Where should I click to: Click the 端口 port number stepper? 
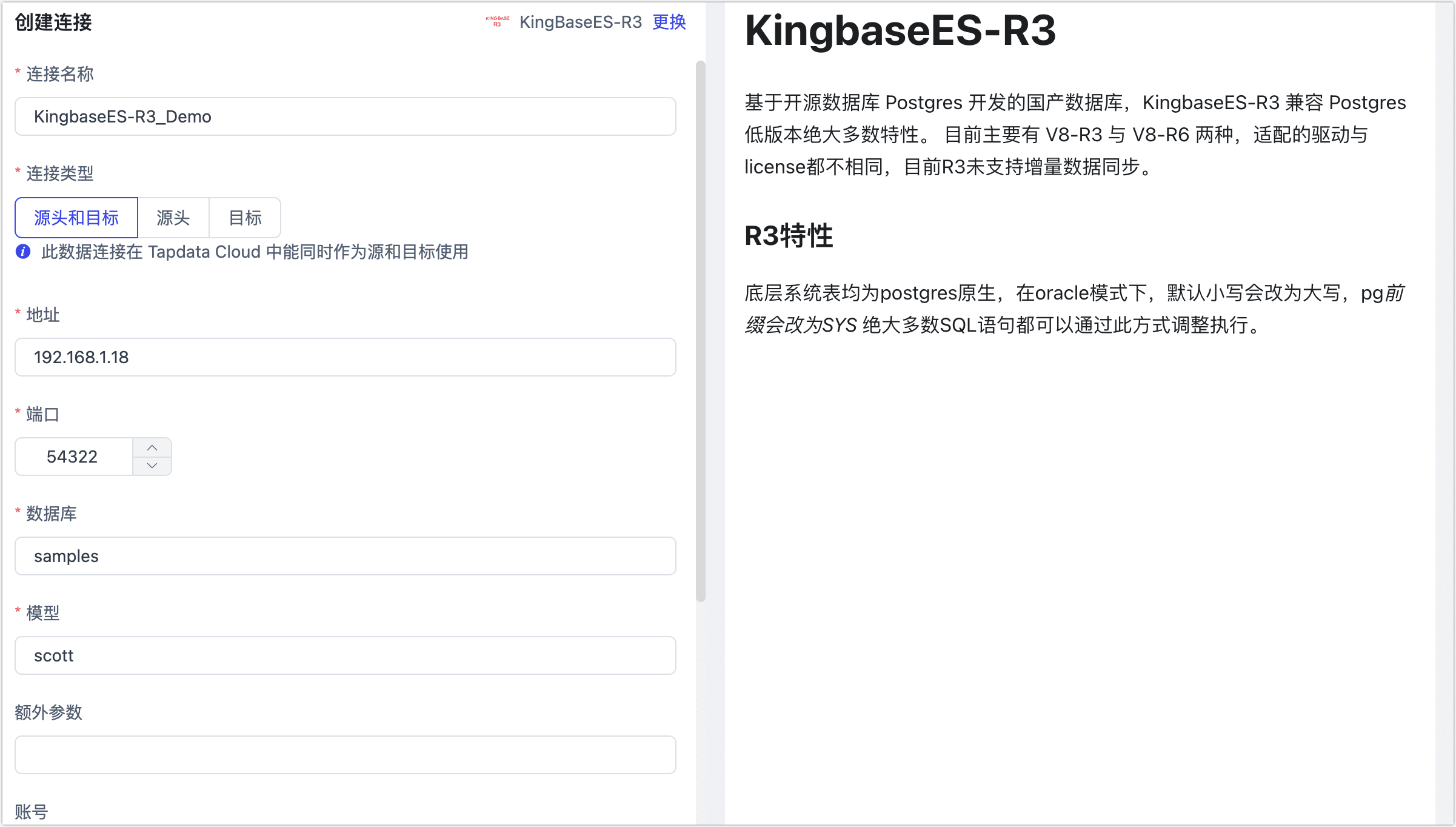152,457
